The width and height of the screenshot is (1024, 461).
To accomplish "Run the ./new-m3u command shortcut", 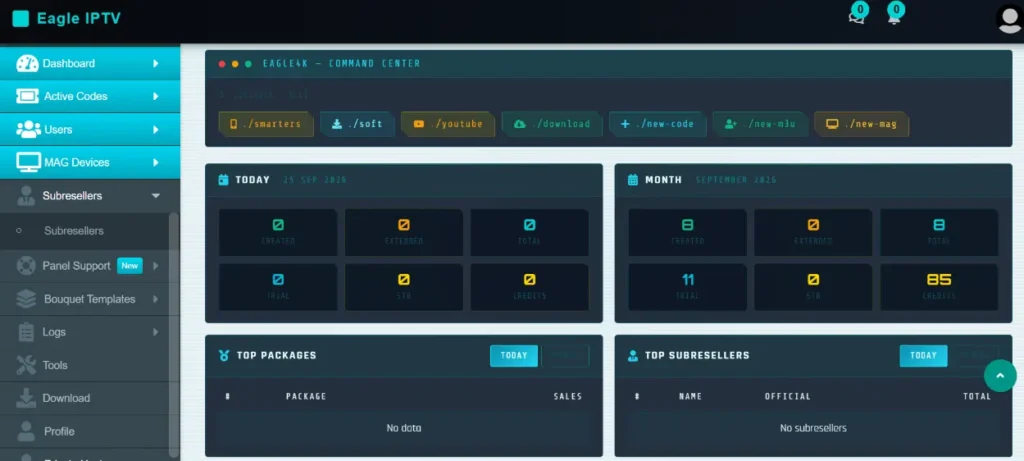I will click(x=761, y=123).
